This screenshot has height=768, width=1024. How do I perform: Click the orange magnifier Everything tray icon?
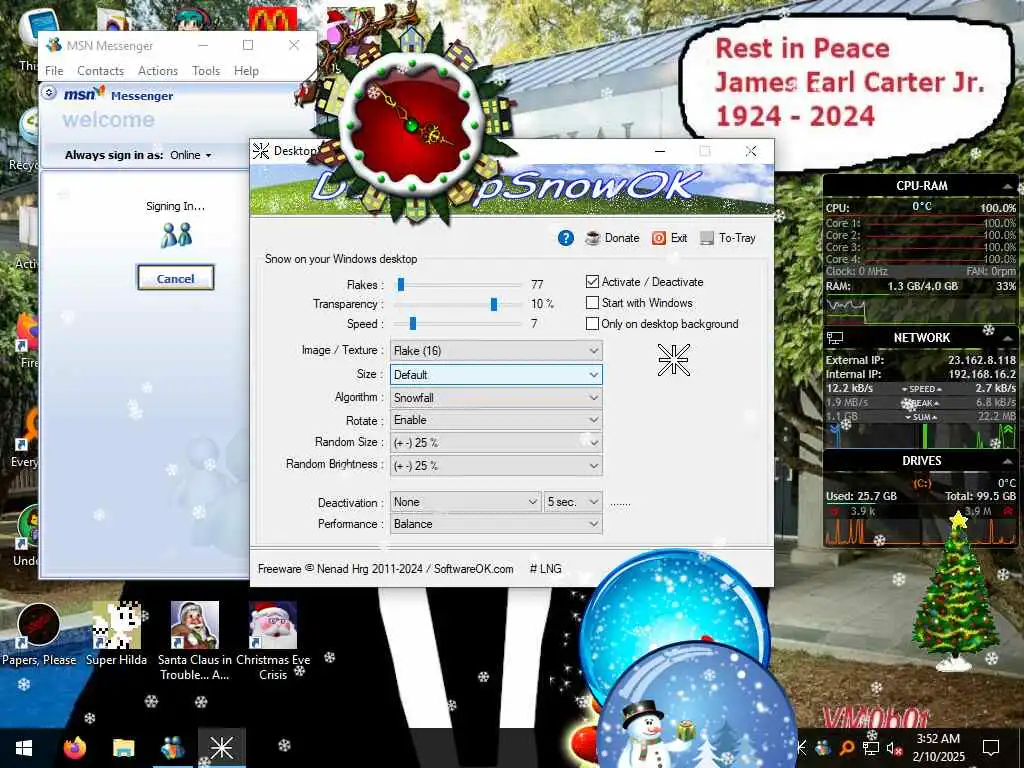[846, 748]
